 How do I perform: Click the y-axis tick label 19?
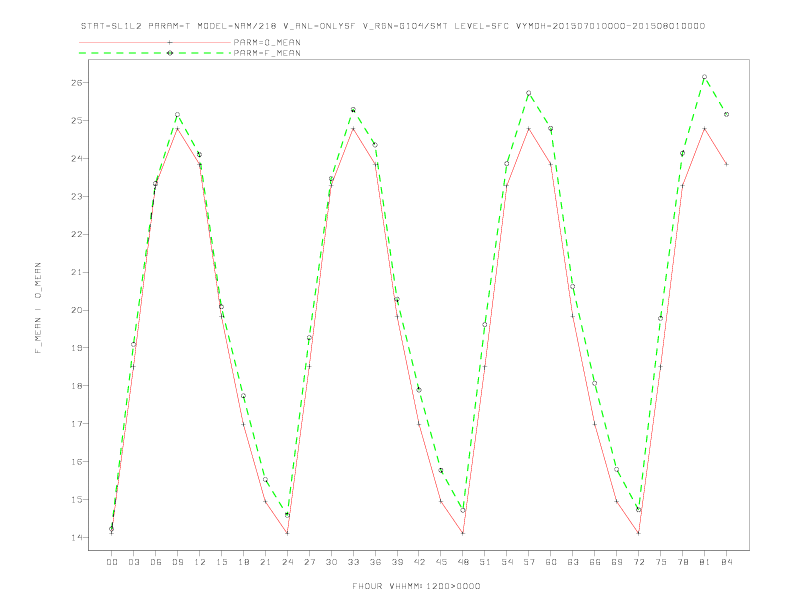click(x=77, y=348)
